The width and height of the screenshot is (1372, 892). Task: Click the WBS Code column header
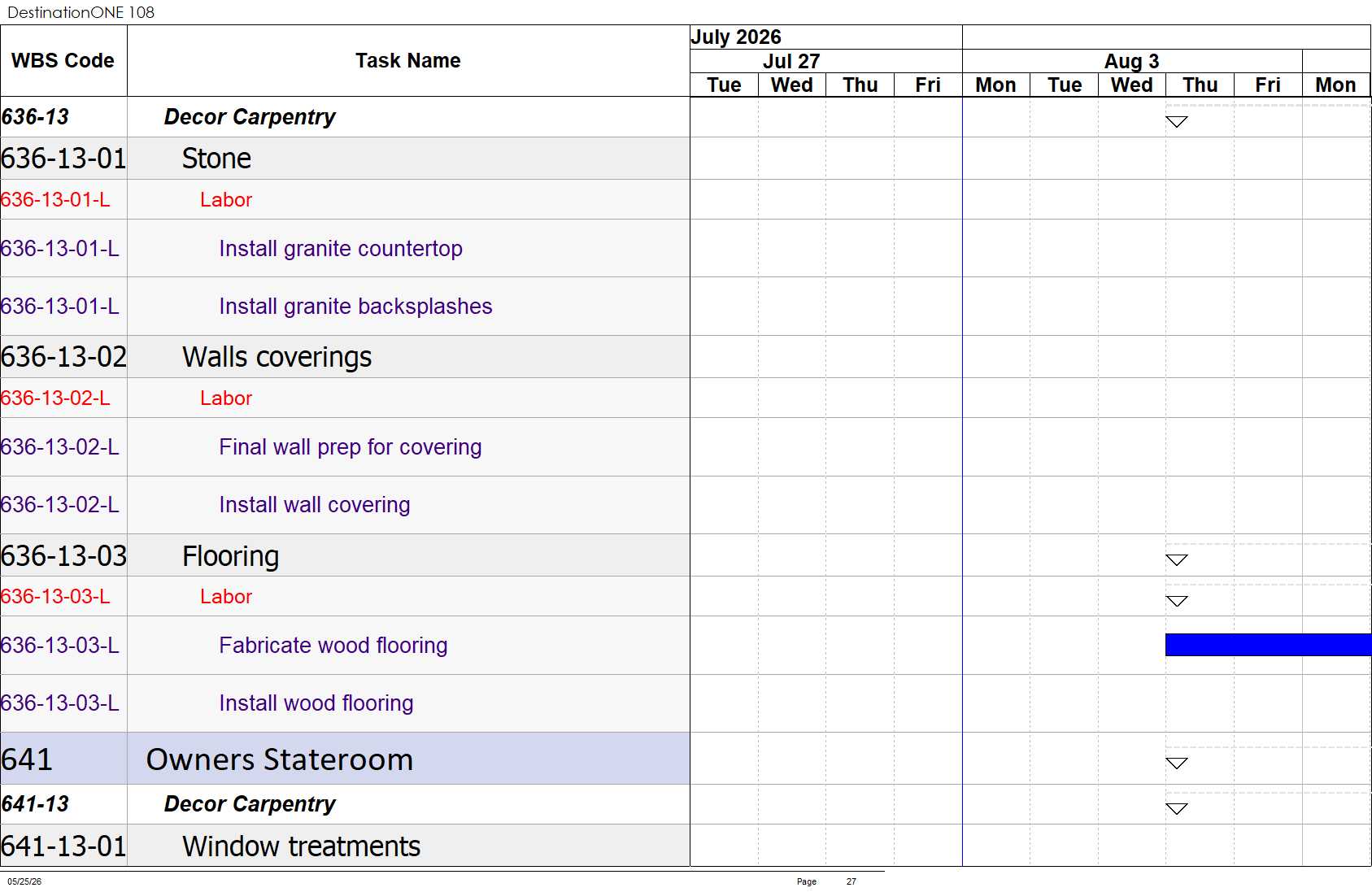63,61
